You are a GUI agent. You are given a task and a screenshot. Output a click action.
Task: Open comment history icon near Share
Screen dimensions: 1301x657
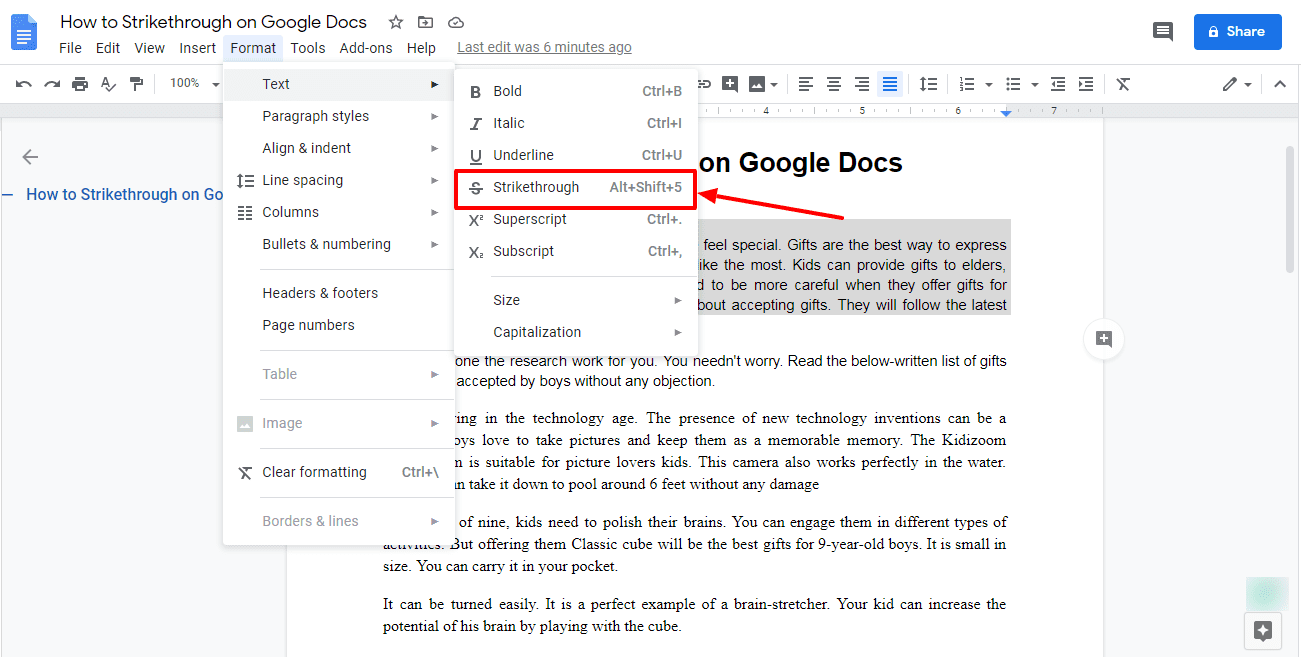tap(1163, 32)
